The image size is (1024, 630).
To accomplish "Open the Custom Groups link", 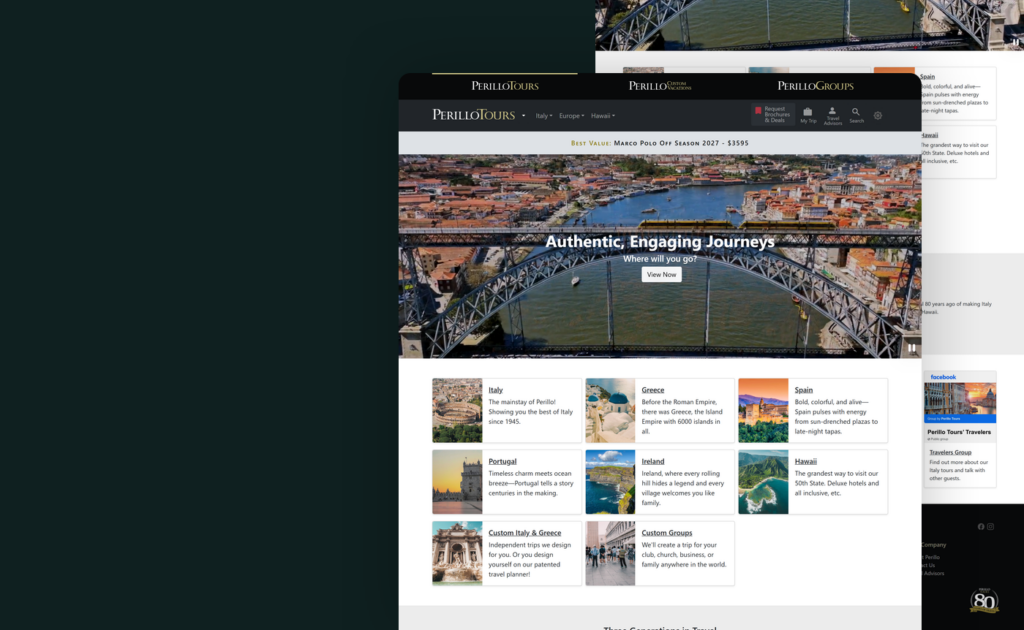I will [666, 533].
